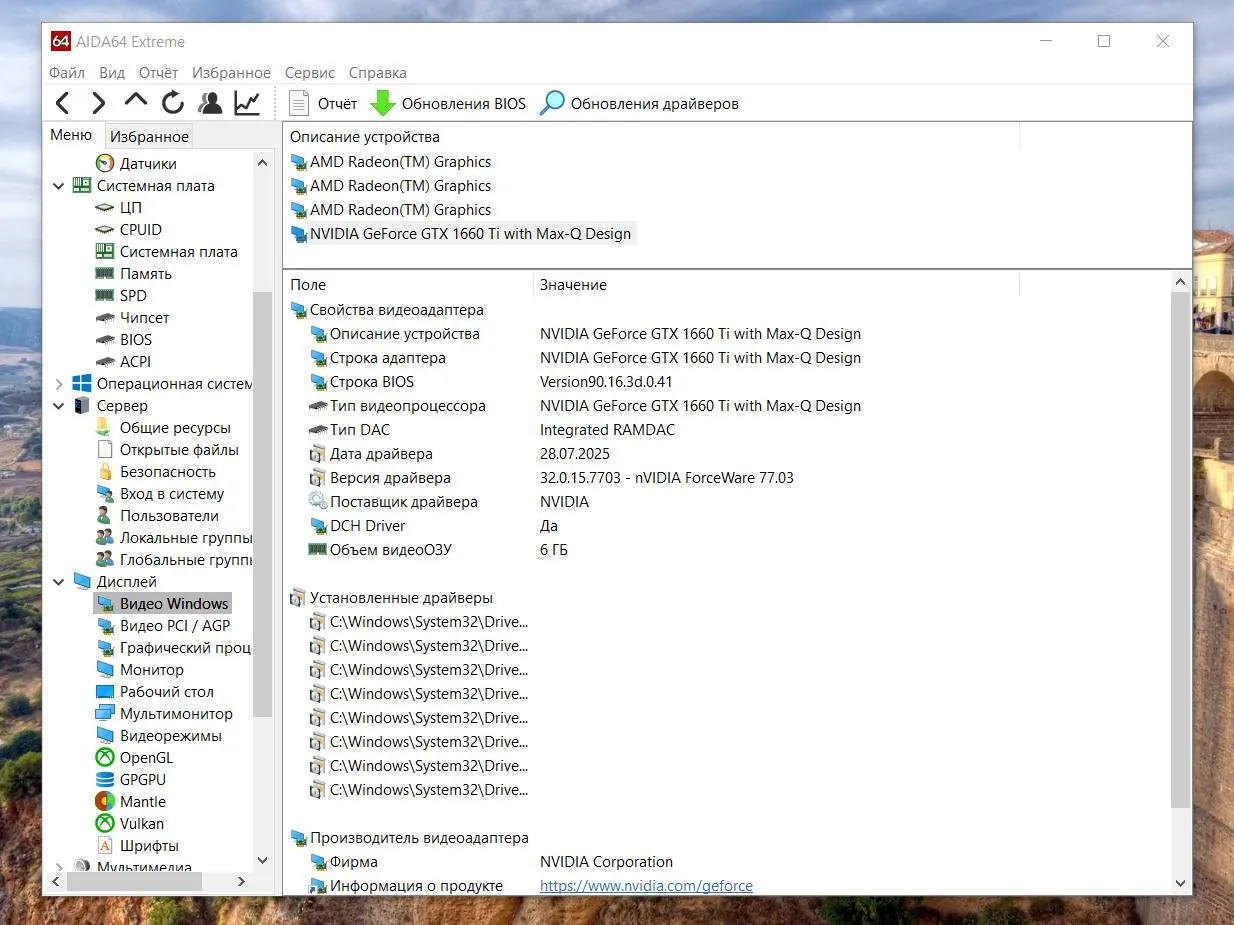Select SPD in the tree
This screenshot has height=925, width=1234.
121,295
